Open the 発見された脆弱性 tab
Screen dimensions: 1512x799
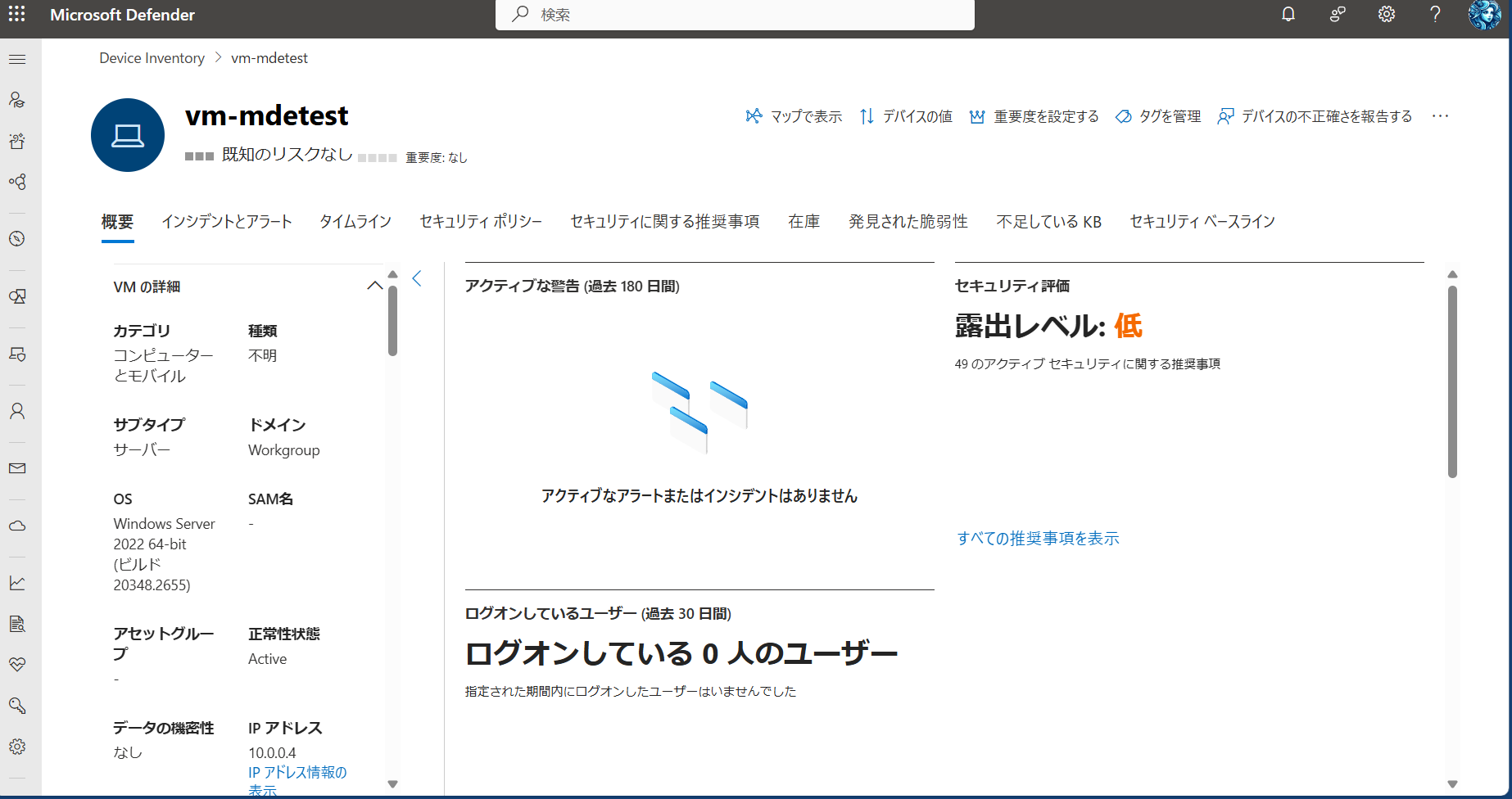[x=908, y=222]
